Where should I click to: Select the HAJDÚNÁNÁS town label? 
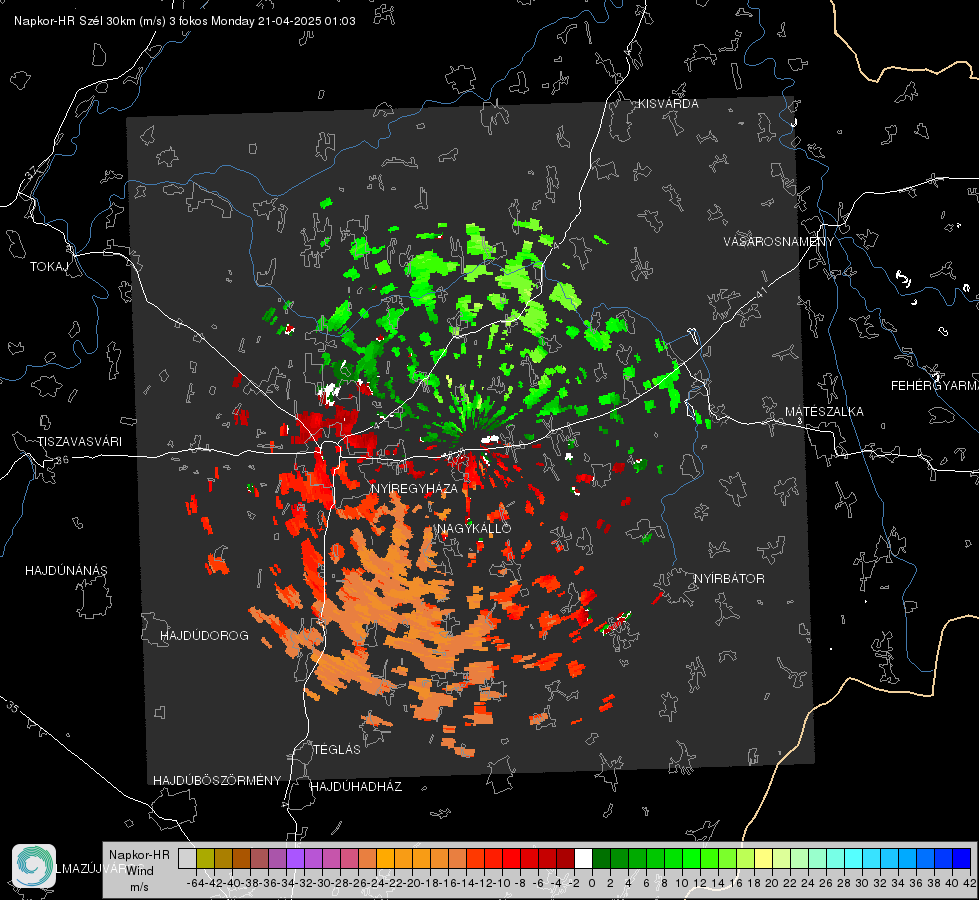66,571
